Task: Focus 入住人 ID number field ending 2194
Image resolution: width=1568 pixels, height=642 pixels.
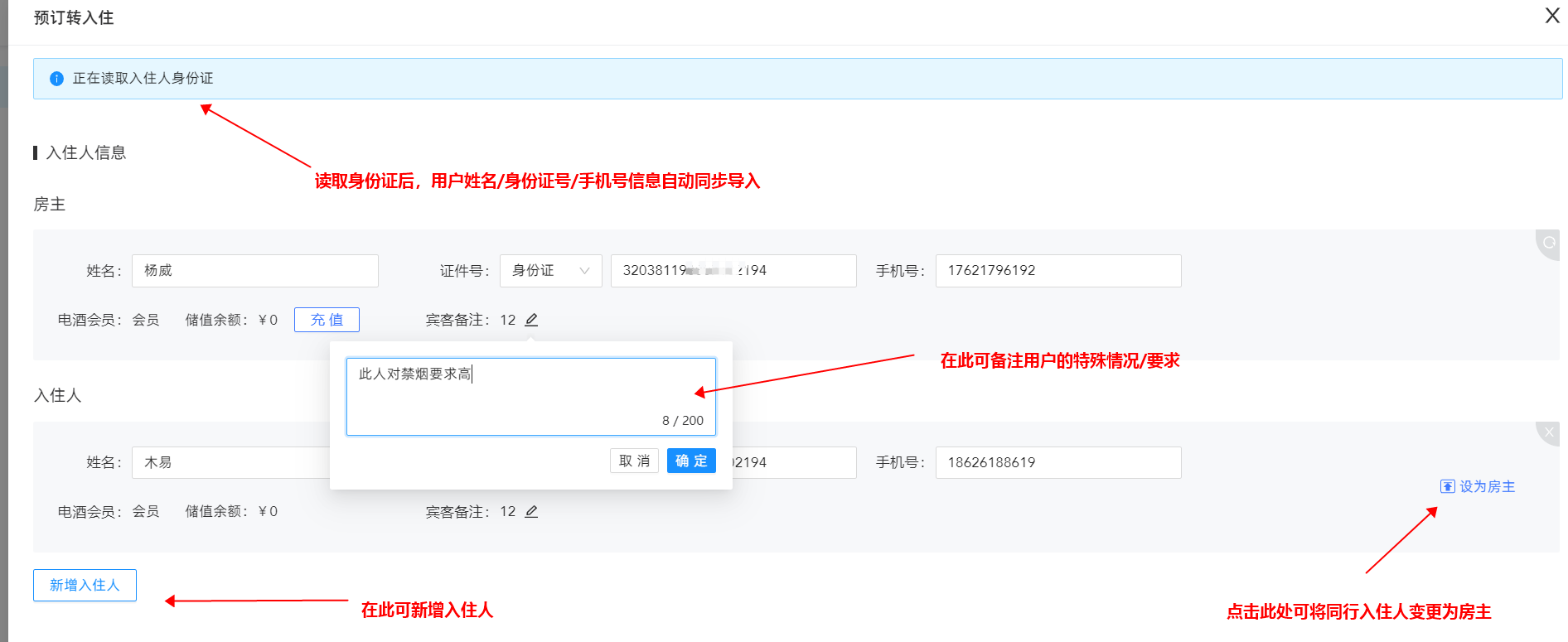Action: coord(794,462)
